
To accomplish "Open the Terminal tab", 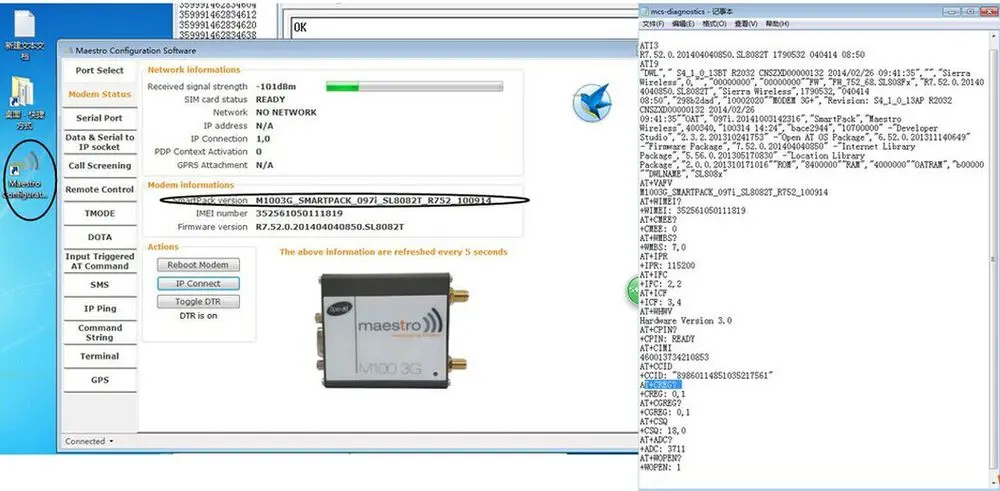I will [99, 356].
